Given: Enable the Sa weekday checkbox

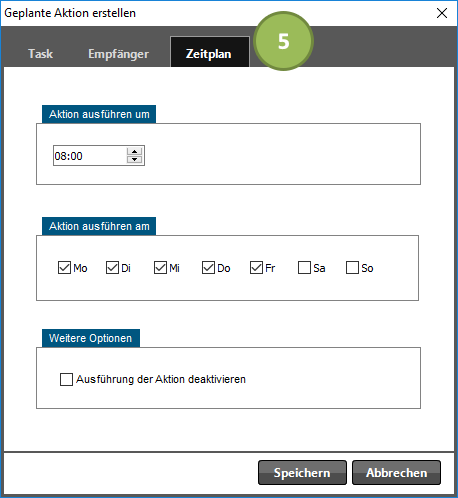Looking at the screenshot, I should pos(304,268).
